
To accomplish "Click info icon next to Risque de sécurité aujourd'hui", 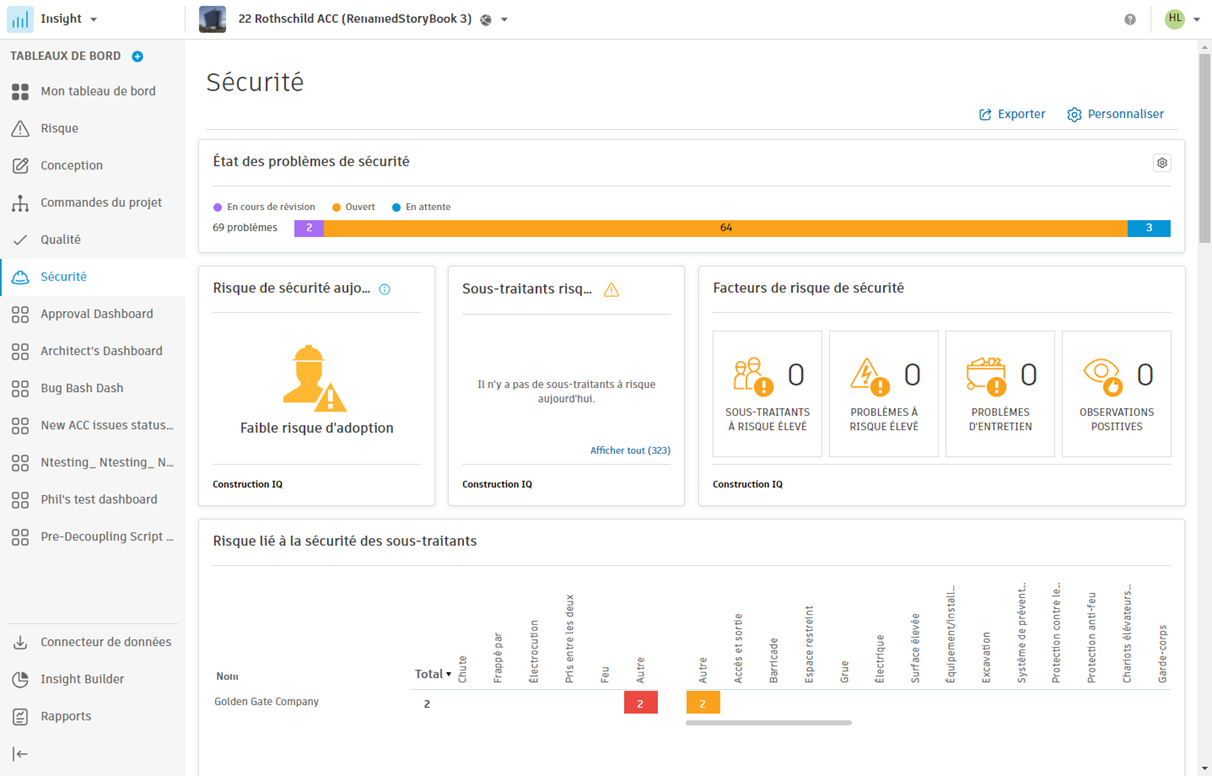I will [385, 290].
